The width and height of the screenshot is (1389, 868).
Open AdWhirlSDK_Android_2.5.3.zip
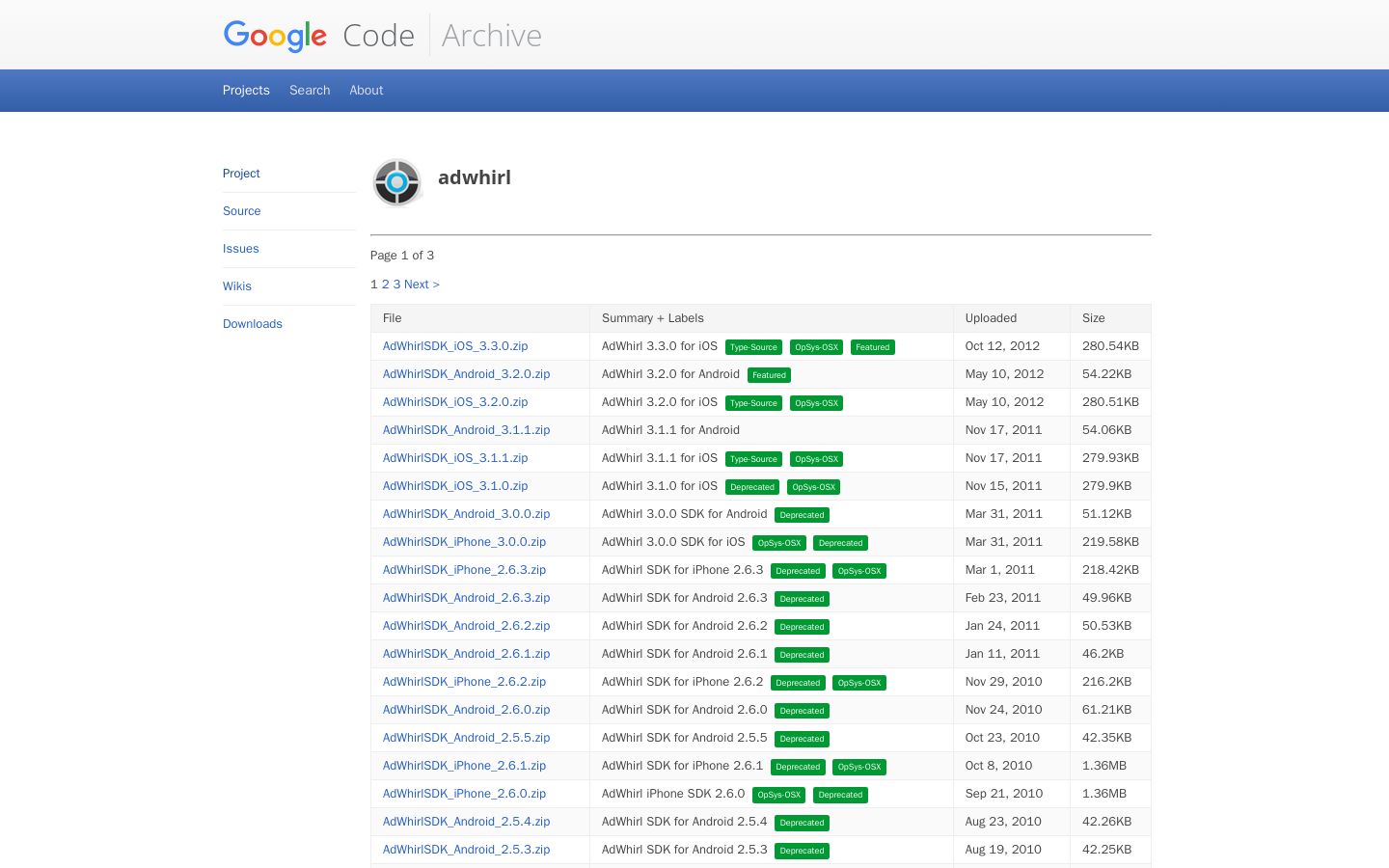tap(467, 850)
